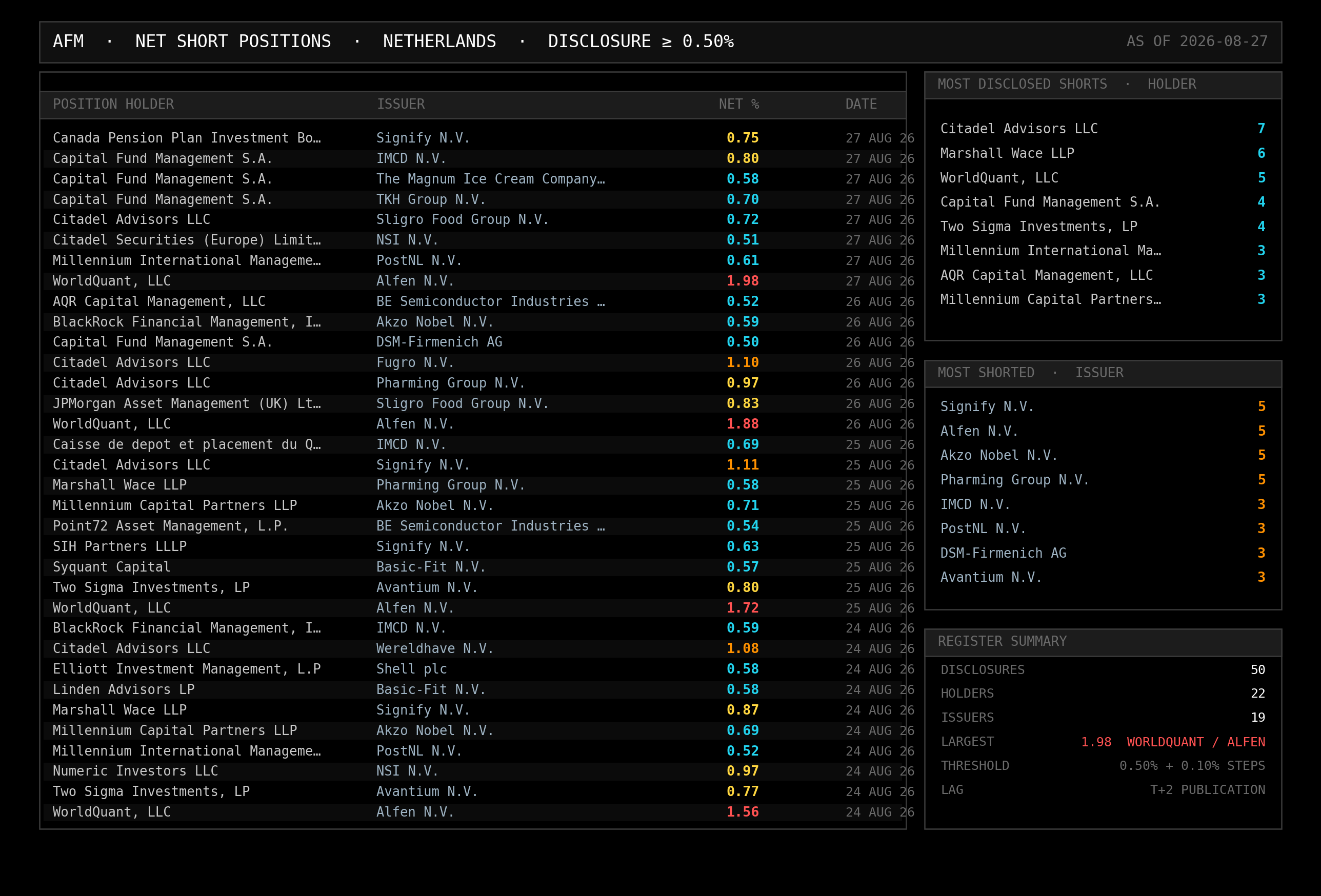The height and width of the screenshot is (896, 1321).
Task: Click The Magnum Ice Cream Company issuer
Action: click(x=491, y=179)
